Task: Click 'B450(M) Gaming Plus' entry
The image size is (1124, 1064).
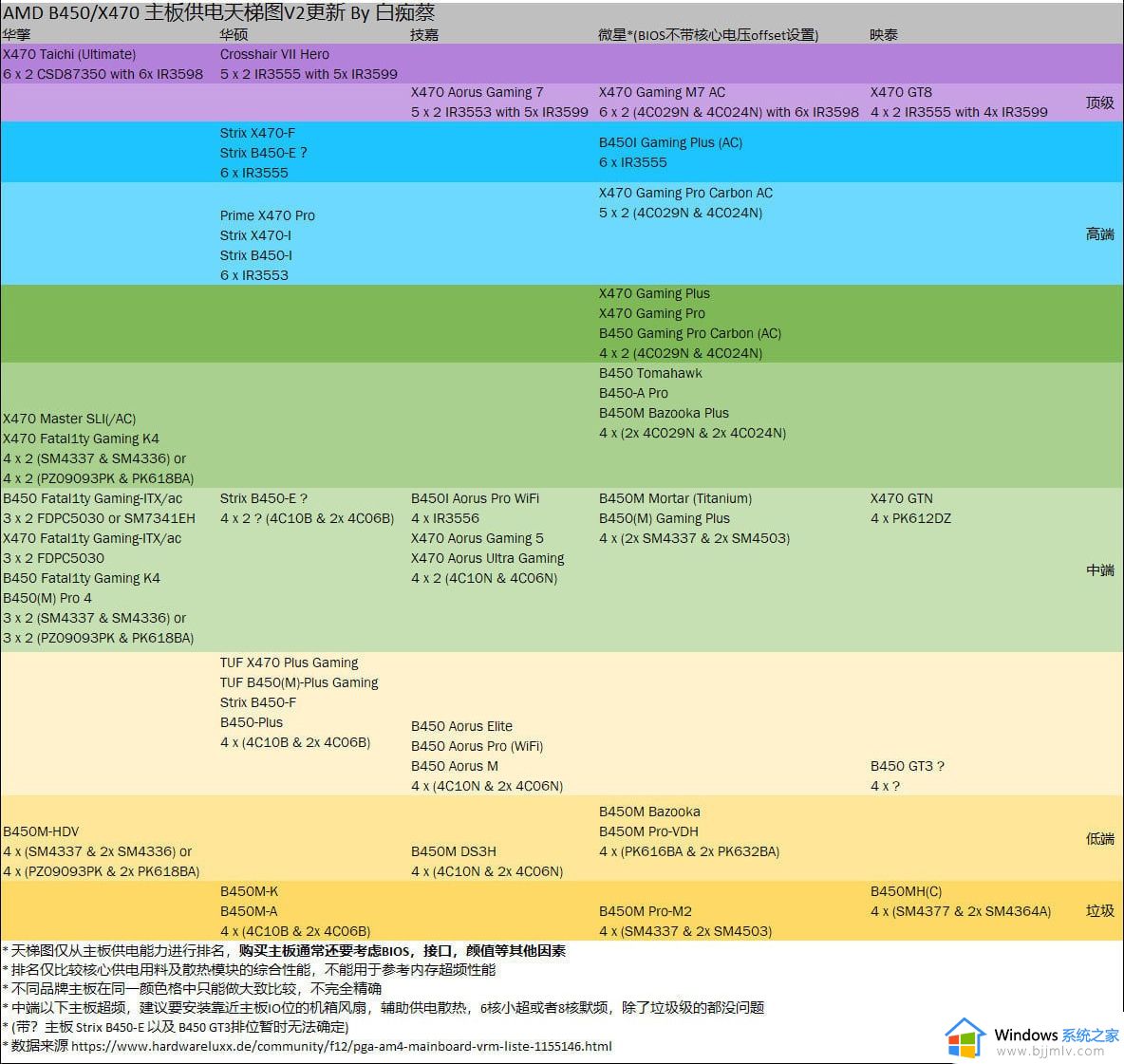Action: point(665,519)
